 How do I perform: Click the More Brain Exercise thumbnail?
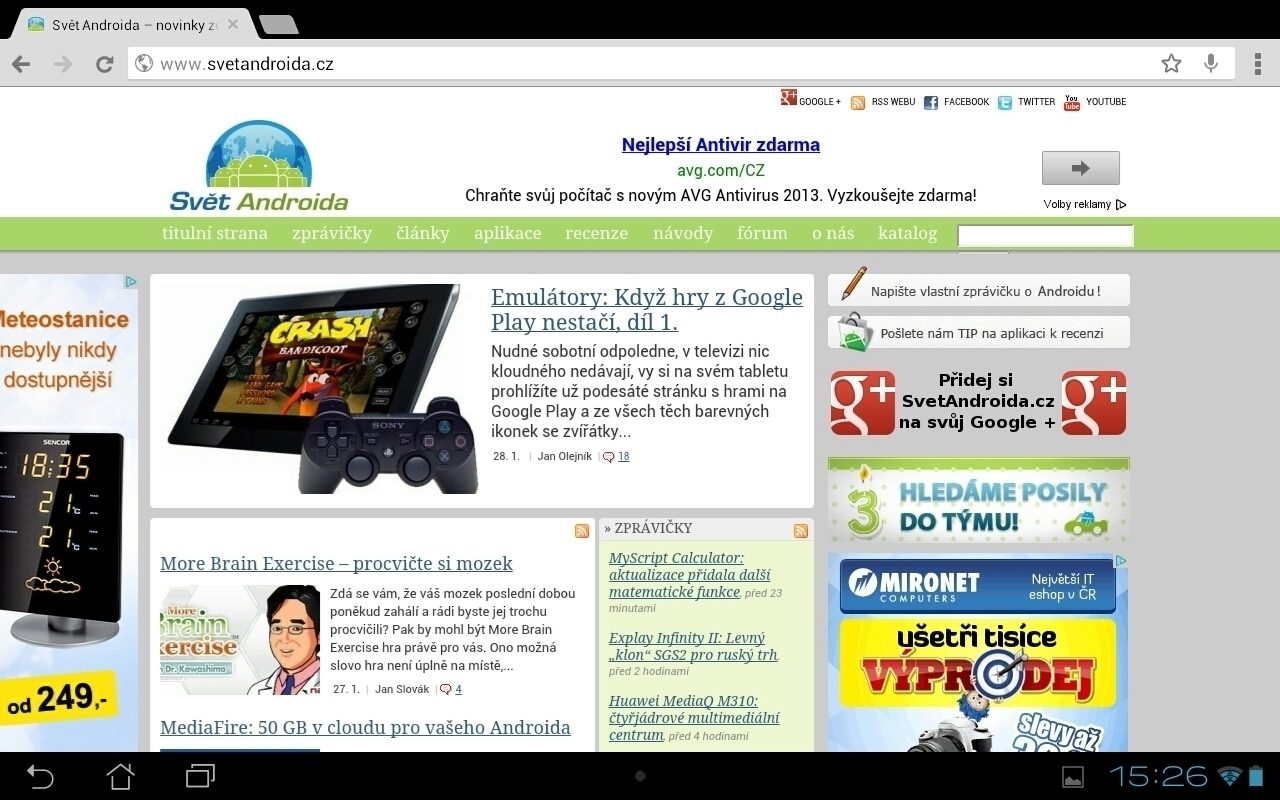click(x=240, y=640)
